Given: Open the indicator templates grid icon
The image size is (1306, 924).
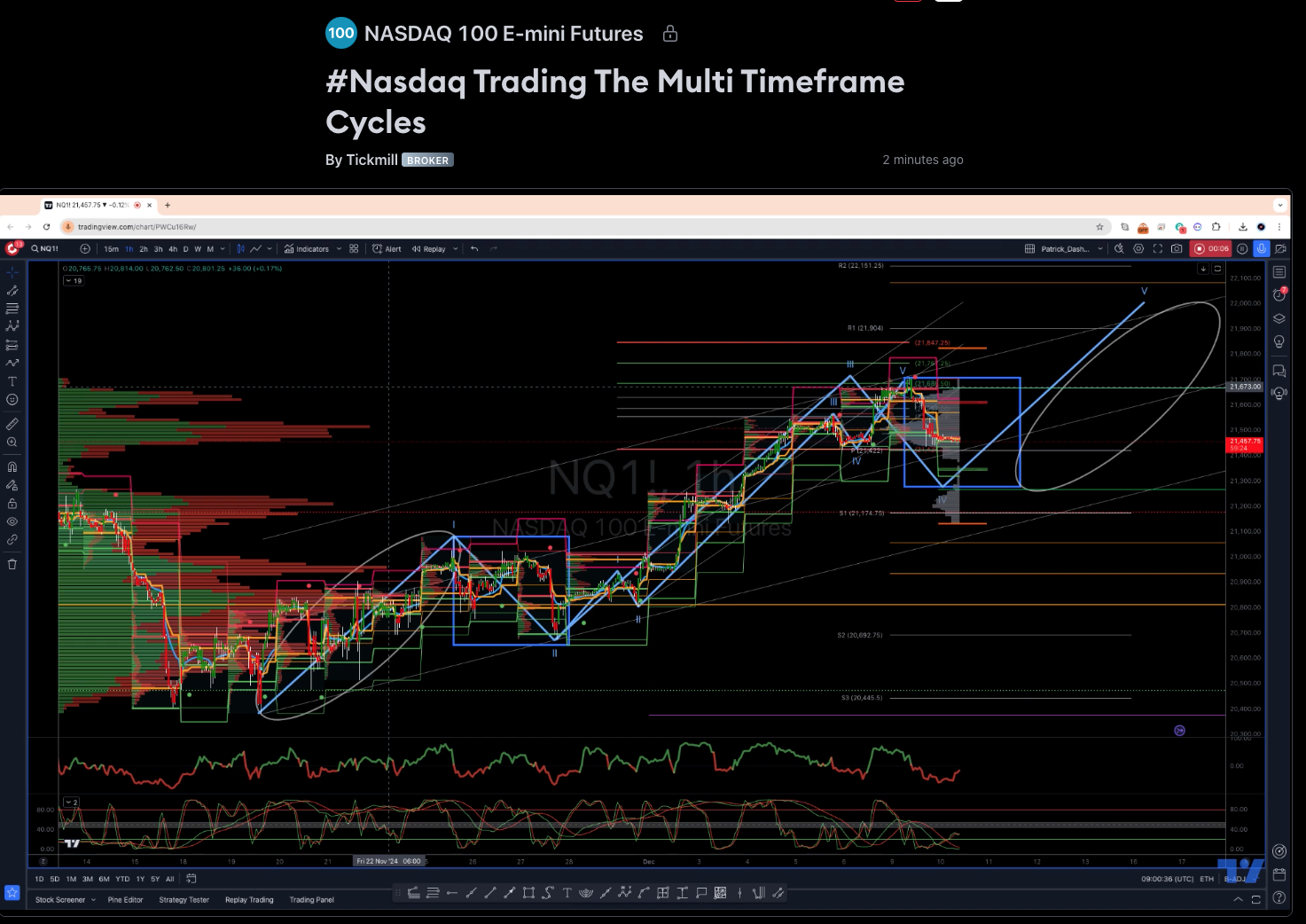Looking at the screenshot, I should [354, 249].
